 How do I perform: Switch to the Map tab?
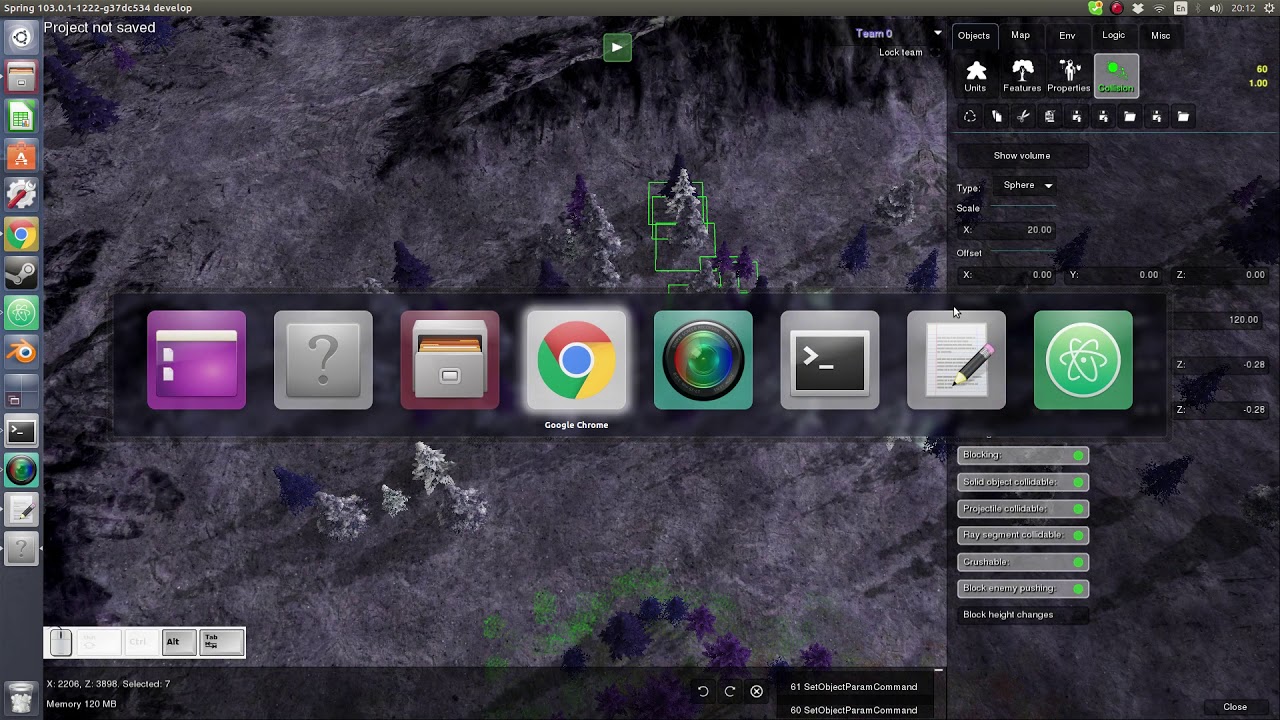1020,35
